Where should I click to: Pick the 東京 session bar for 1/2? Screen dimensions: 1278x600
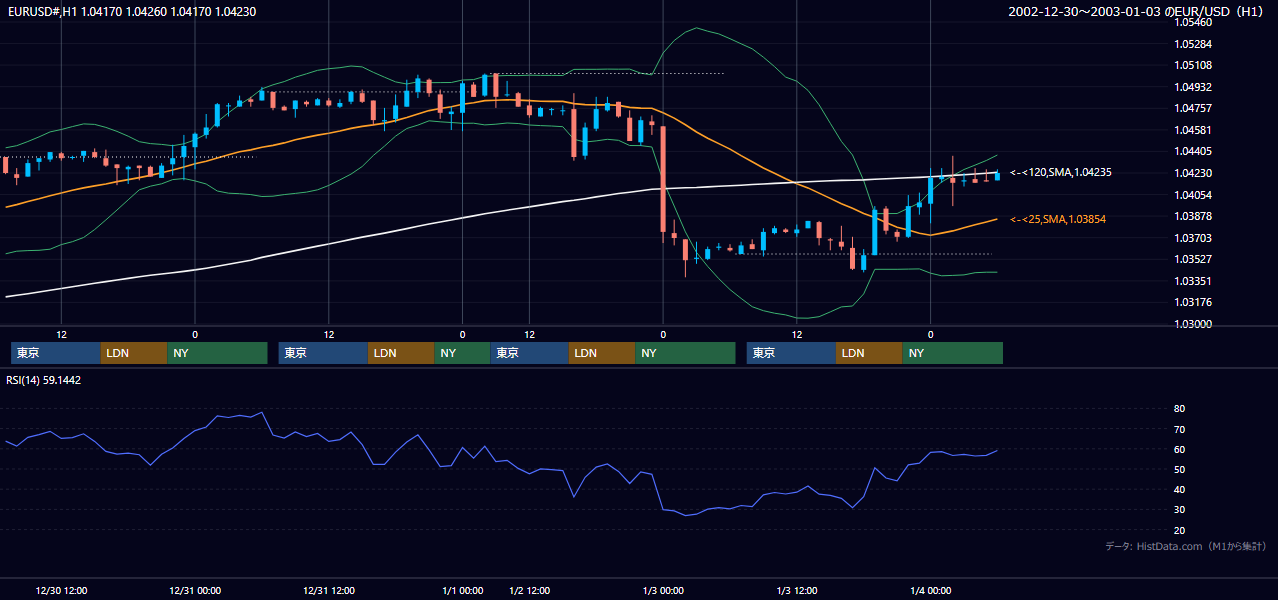click(530, 353)
